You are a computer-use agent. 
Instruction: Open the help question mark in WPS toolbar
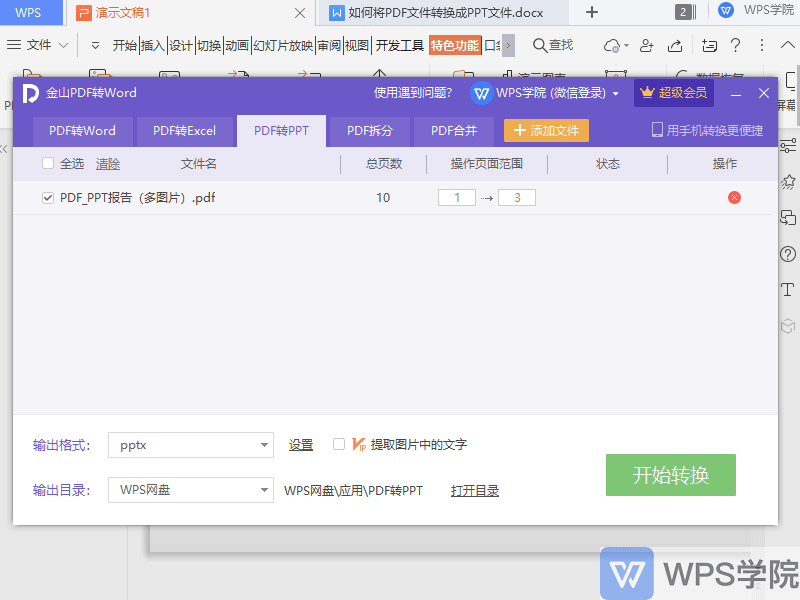735,45
